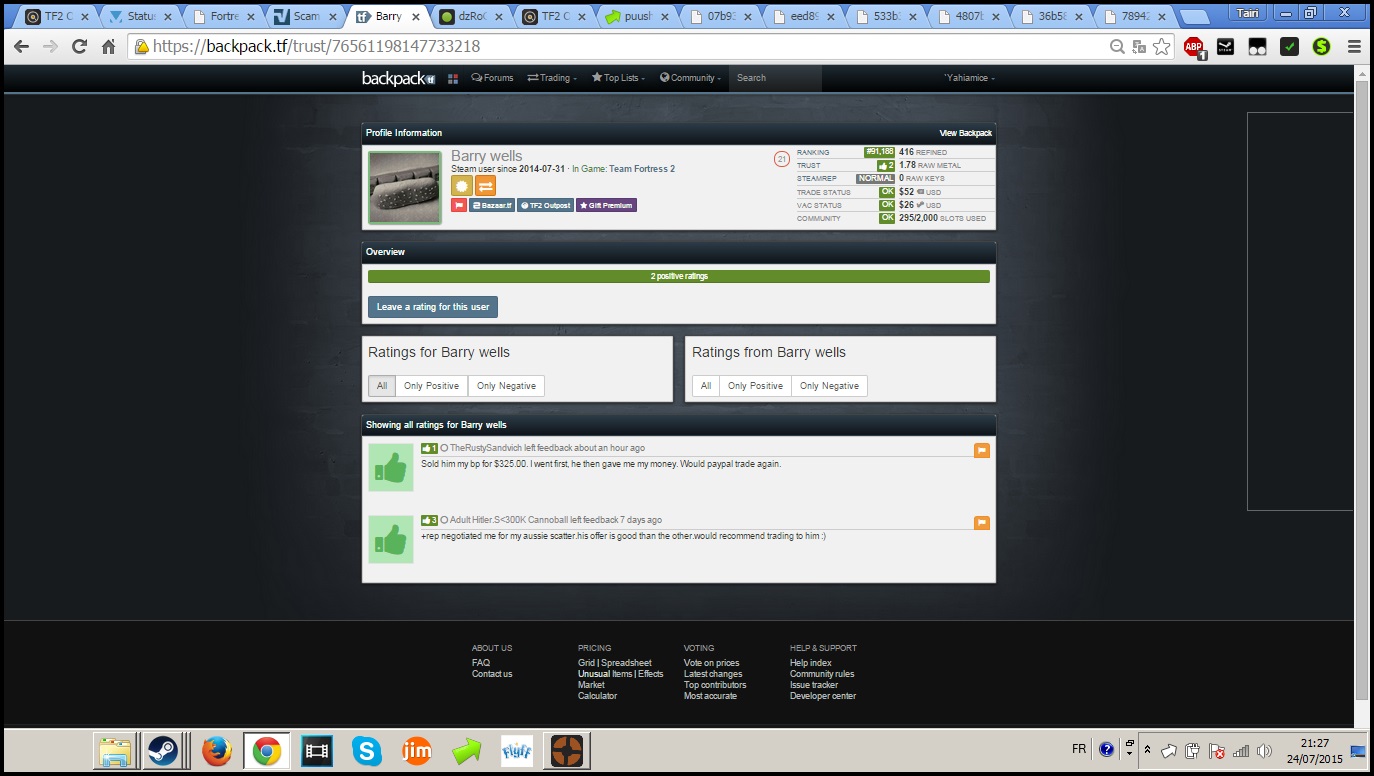This screenshot has width=1374, height=776.
Task: Click the green dollar sign extension
Action: [x=1321, y=46]
